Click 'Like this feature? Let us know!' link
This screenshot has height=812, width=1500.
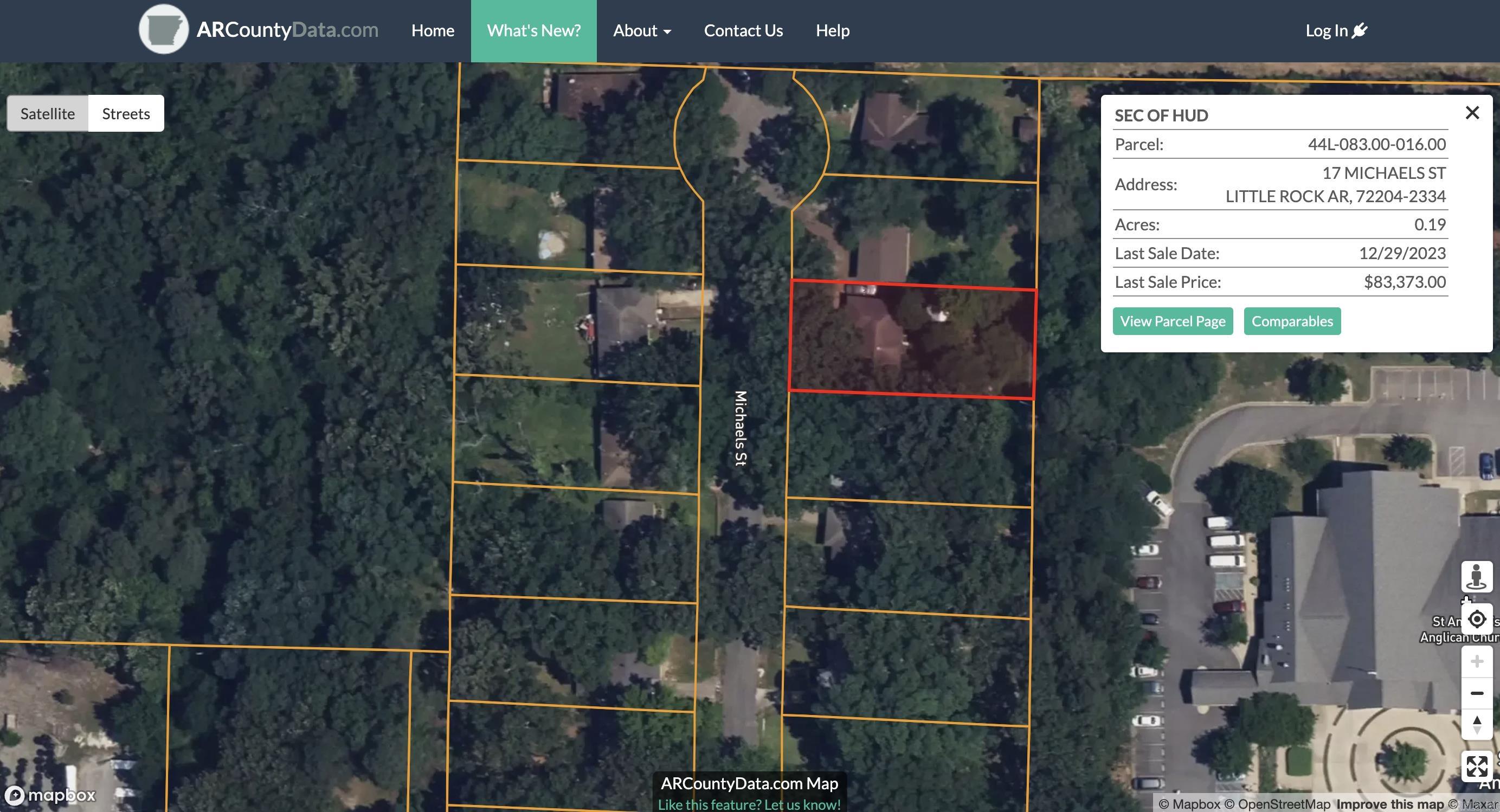[749, 804]
